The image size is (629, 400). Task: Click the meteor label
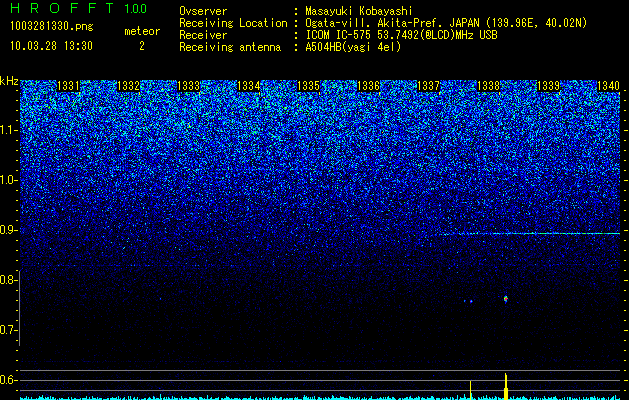tap(142, 31)
